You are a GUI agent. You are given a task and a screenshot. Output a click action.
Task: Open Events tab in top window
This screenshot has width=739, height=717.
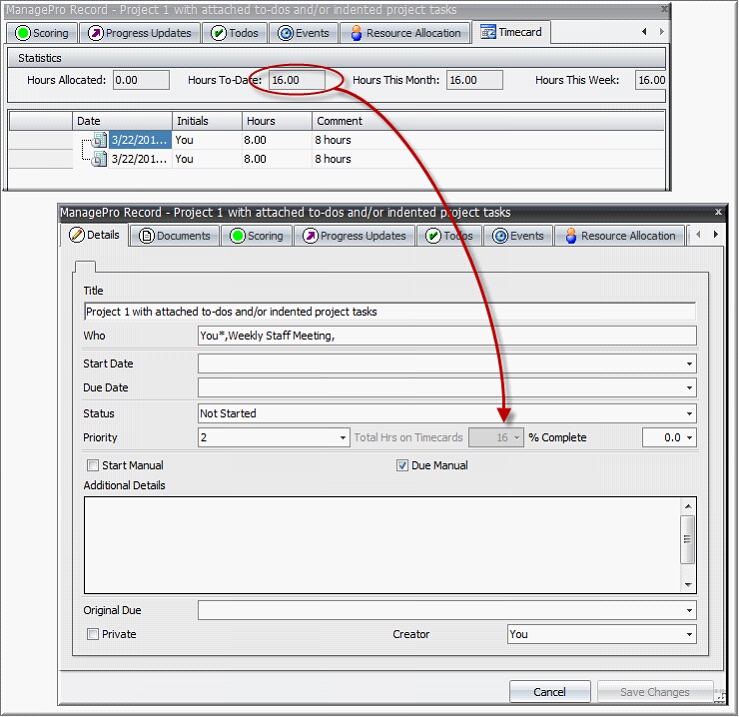pyautogui.click(x=304, y=33)
